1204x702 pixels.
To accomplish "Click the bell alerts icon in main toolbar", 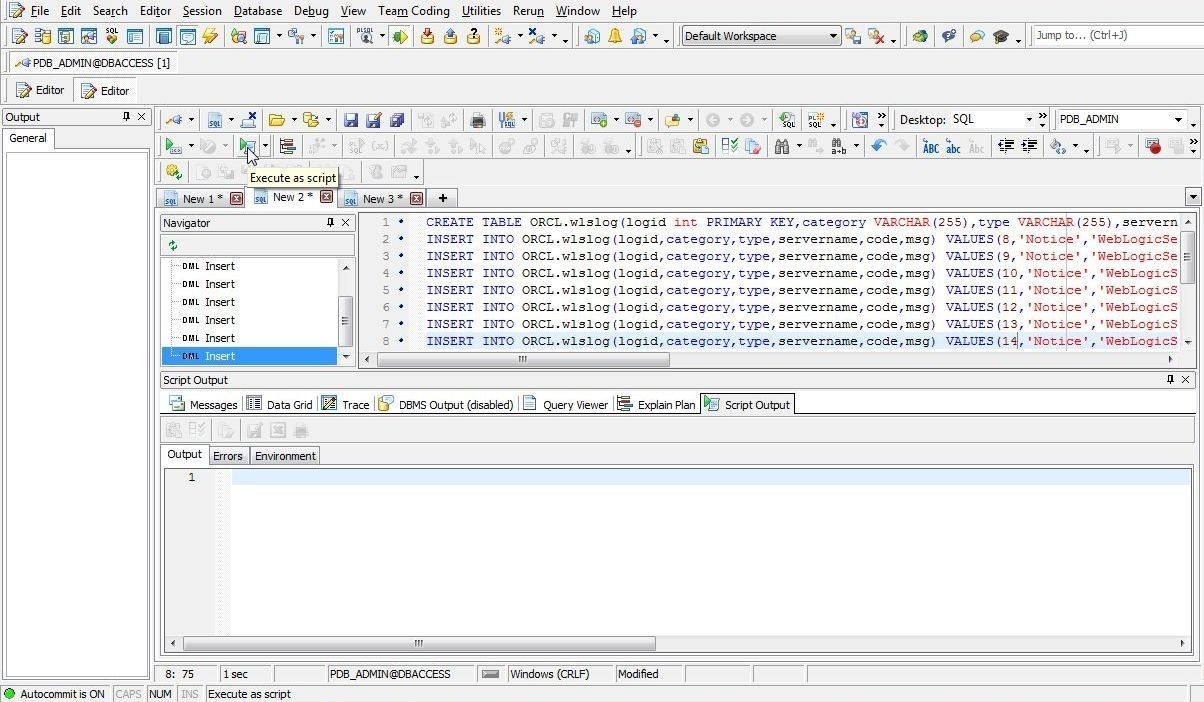I will pyautogui.click(x=615, y=36).
